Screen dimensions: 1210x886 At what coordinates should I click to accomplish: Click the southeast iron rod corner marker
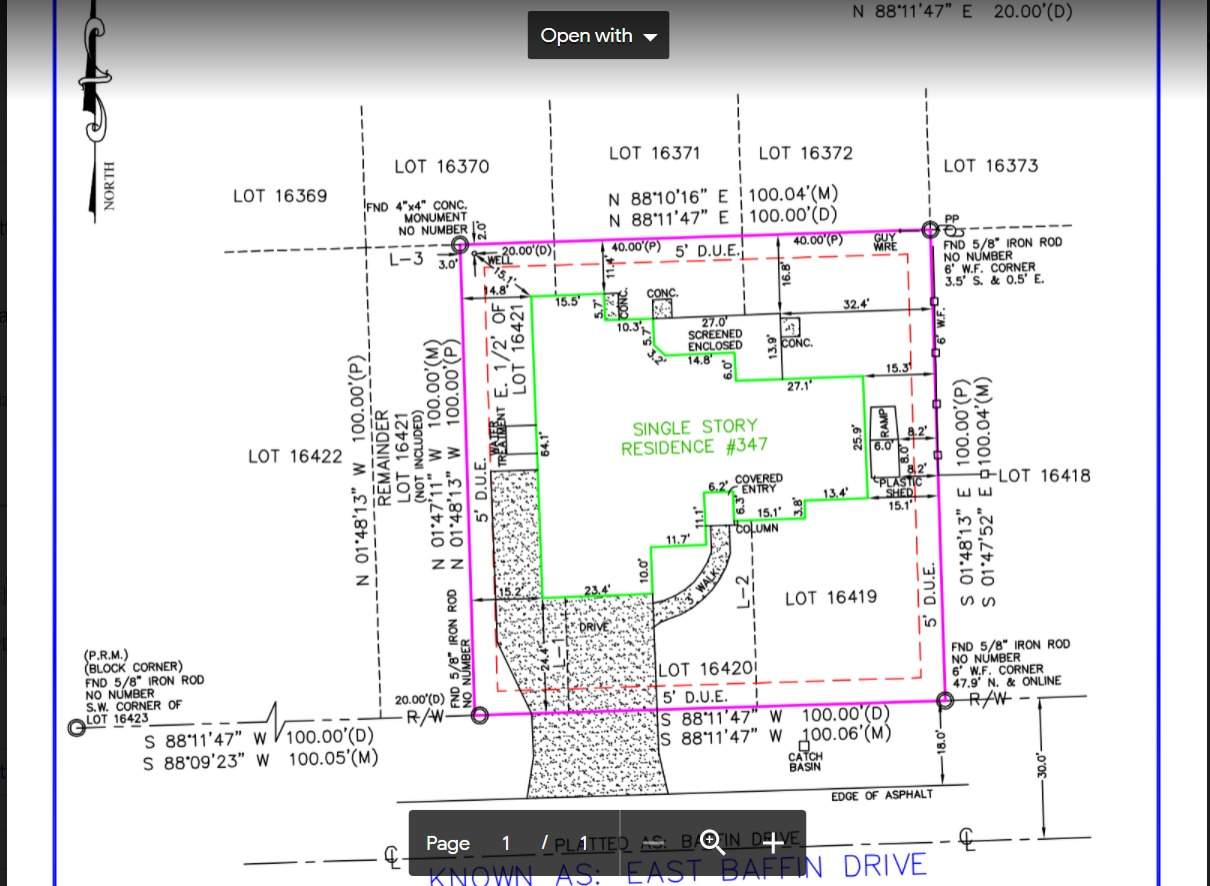click(x=943, y=700)
